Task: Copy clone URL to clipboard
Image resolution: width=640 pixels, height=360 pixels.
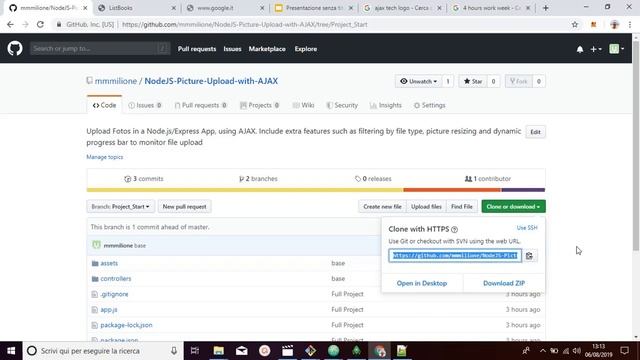Action: click(x=529, y=256)
